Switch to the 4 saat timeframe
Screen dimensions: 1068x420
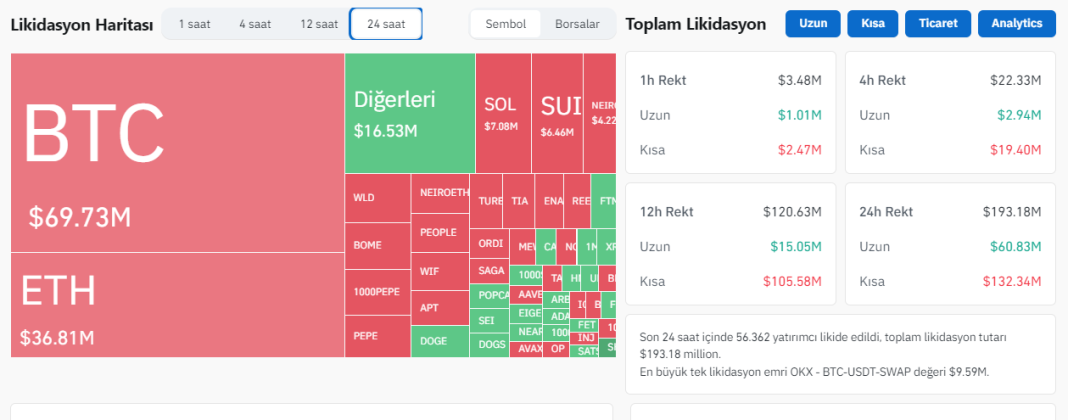255,23
